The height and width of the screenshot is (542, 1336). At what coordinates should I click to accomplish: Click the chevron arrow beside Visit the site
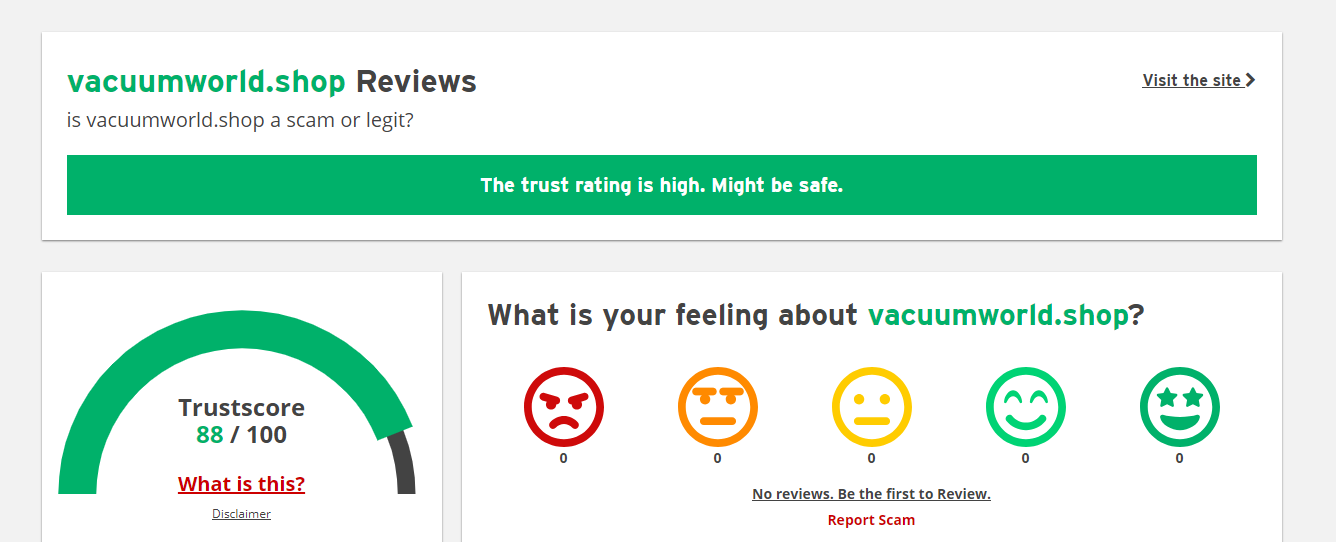[x=1250, y=80]
